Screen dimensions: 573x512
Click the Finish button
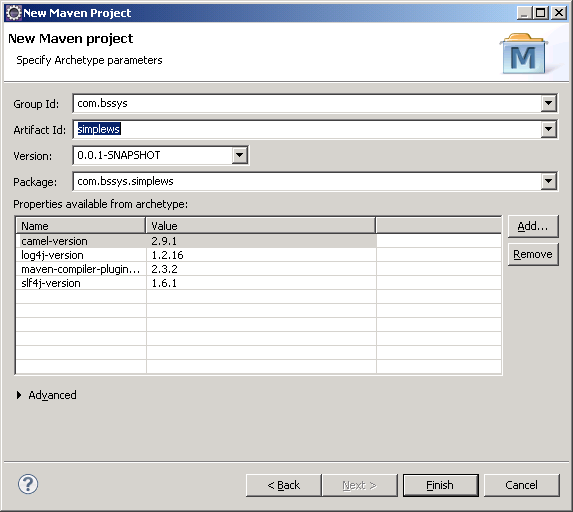(440, 485)
